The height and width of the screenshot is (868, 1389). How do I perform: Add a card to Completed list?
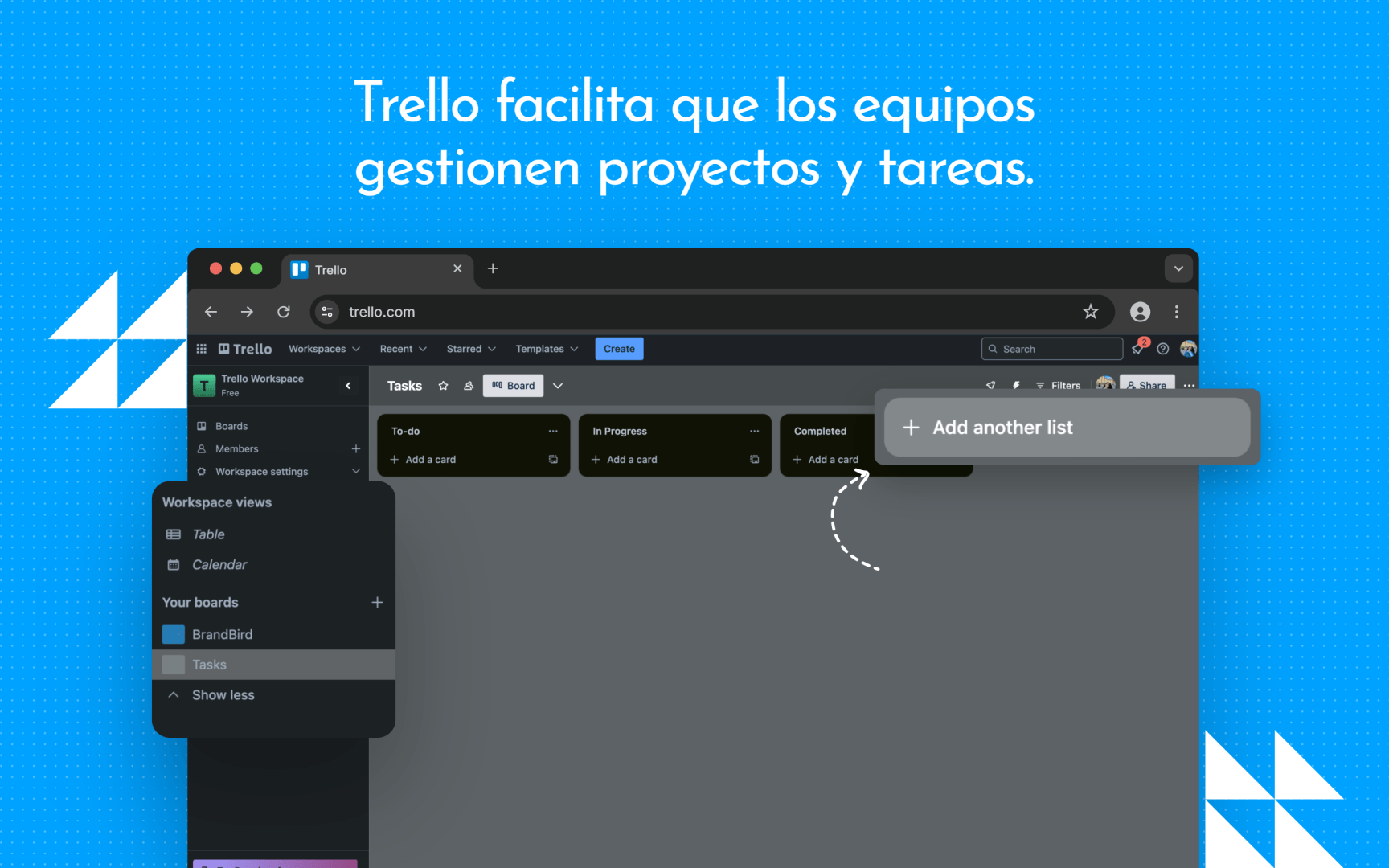pyautogui.click(x=826, y=460)
